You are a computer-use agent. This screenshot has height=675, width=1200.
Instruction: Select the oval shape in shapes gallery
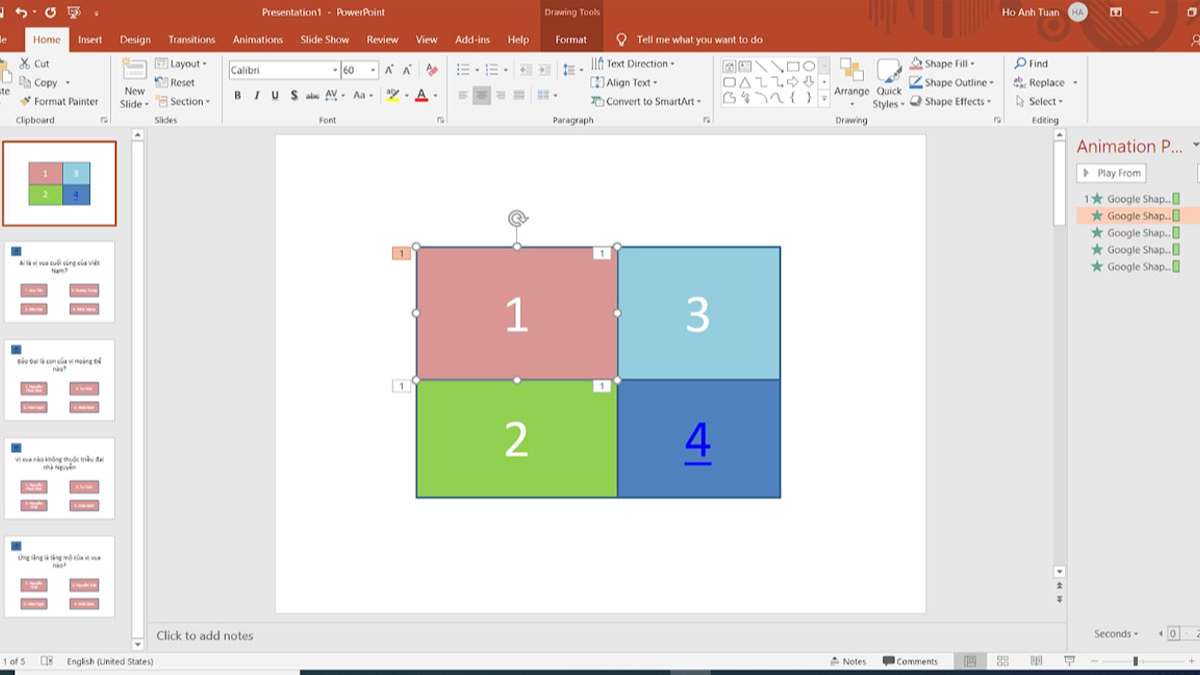809,66
